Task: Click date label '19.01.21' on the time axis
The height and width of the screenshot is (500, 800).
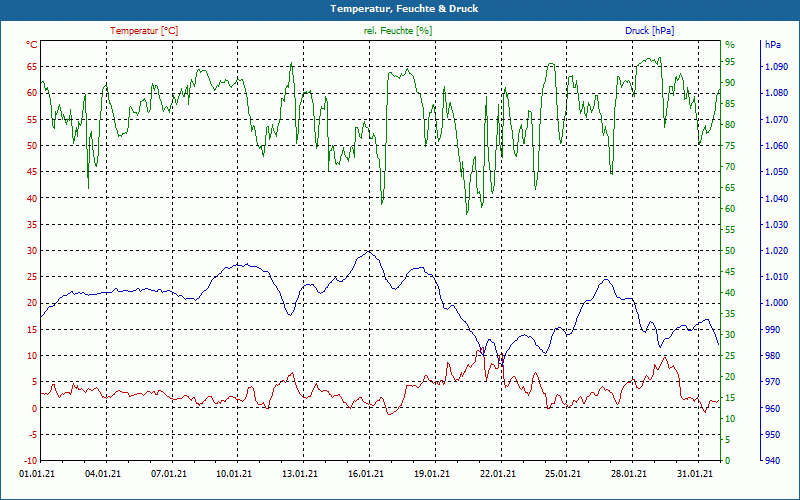Action: pos(432,474)
